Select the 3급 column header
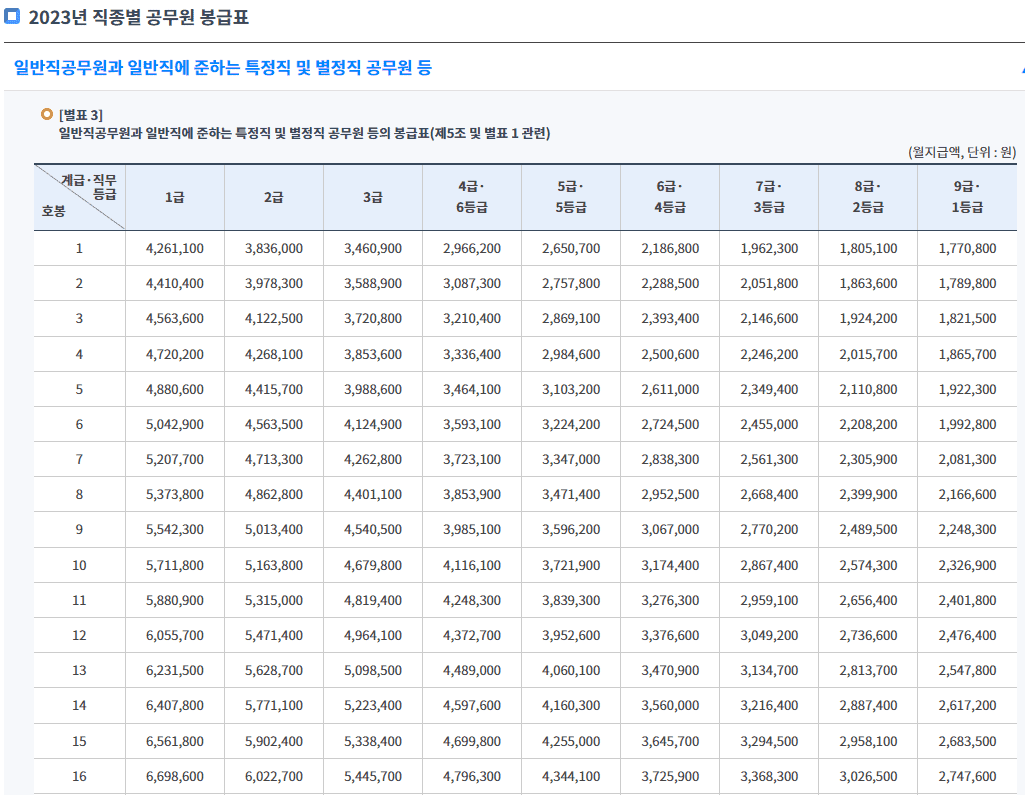This screenshot has height=795, width=1025. pyautogui.click(x=373, y=197)
